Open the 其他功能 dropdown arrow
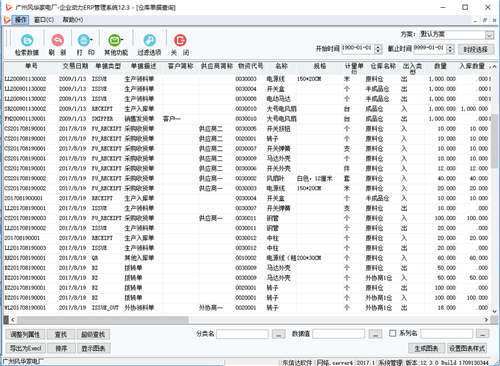Image resolution: width=500 pixels, height=366 pixels. 122,40
